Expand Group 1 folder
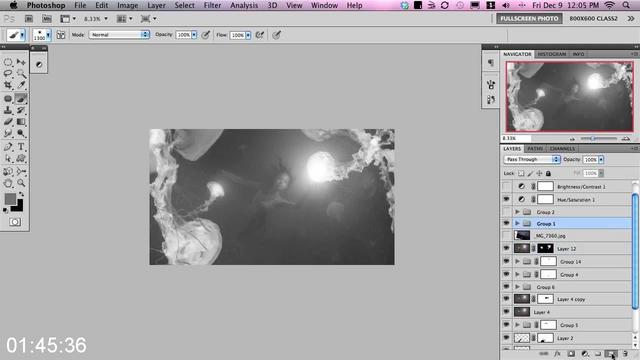640x360 pixels. [x=518, y=223]
